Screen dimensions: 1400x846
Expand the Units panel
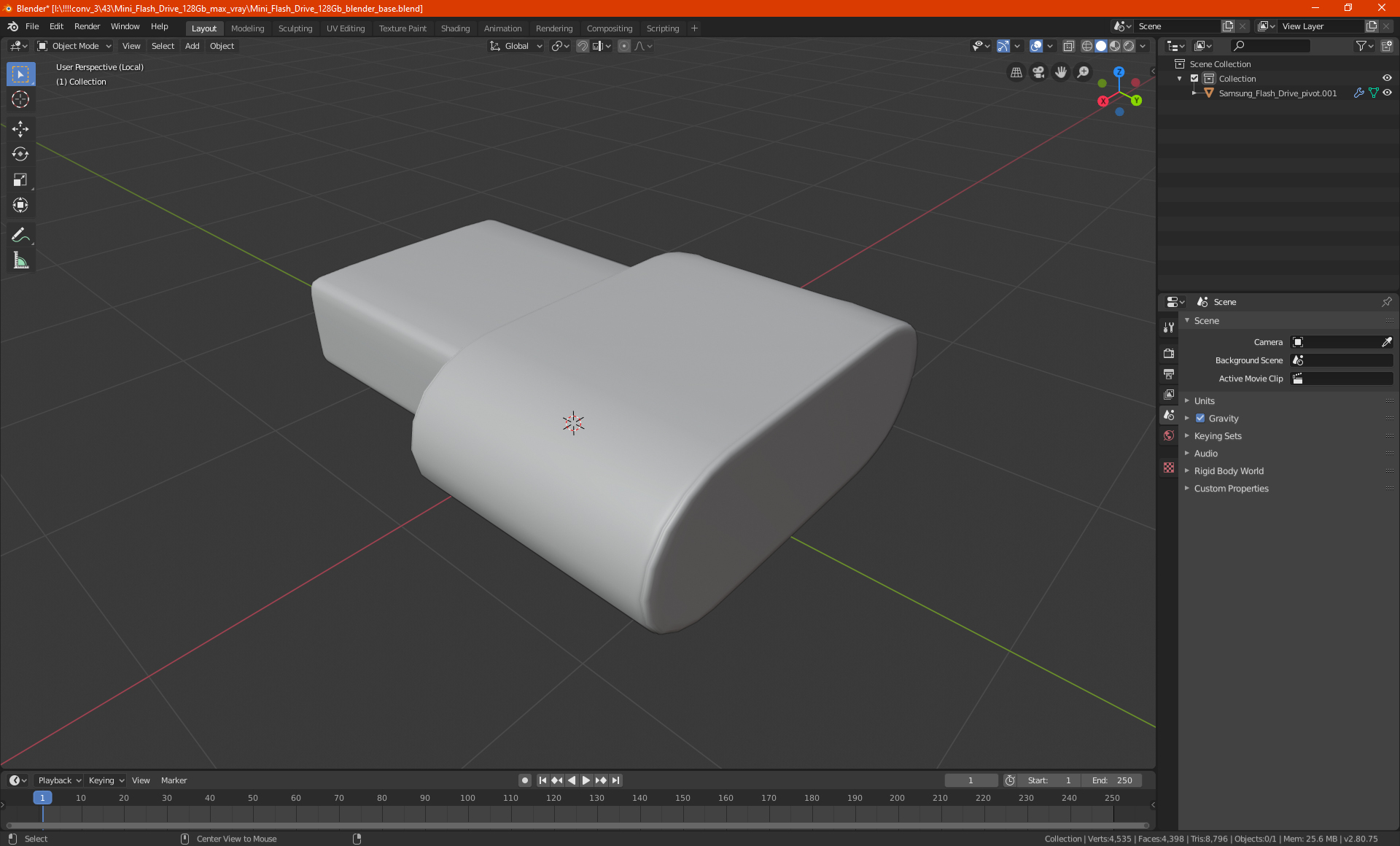click(1204, 401)
